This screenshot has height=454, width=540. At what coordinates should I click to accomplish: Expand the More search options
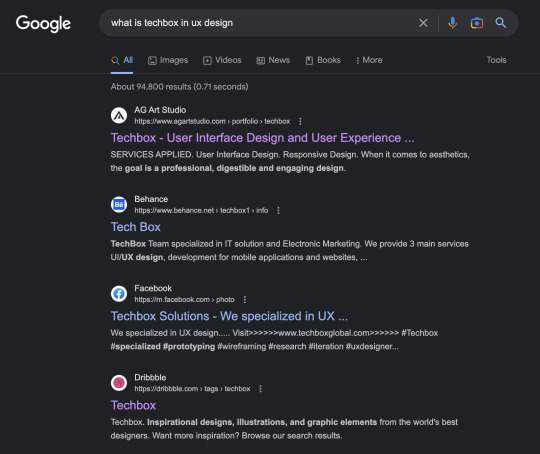click(369, 60)
